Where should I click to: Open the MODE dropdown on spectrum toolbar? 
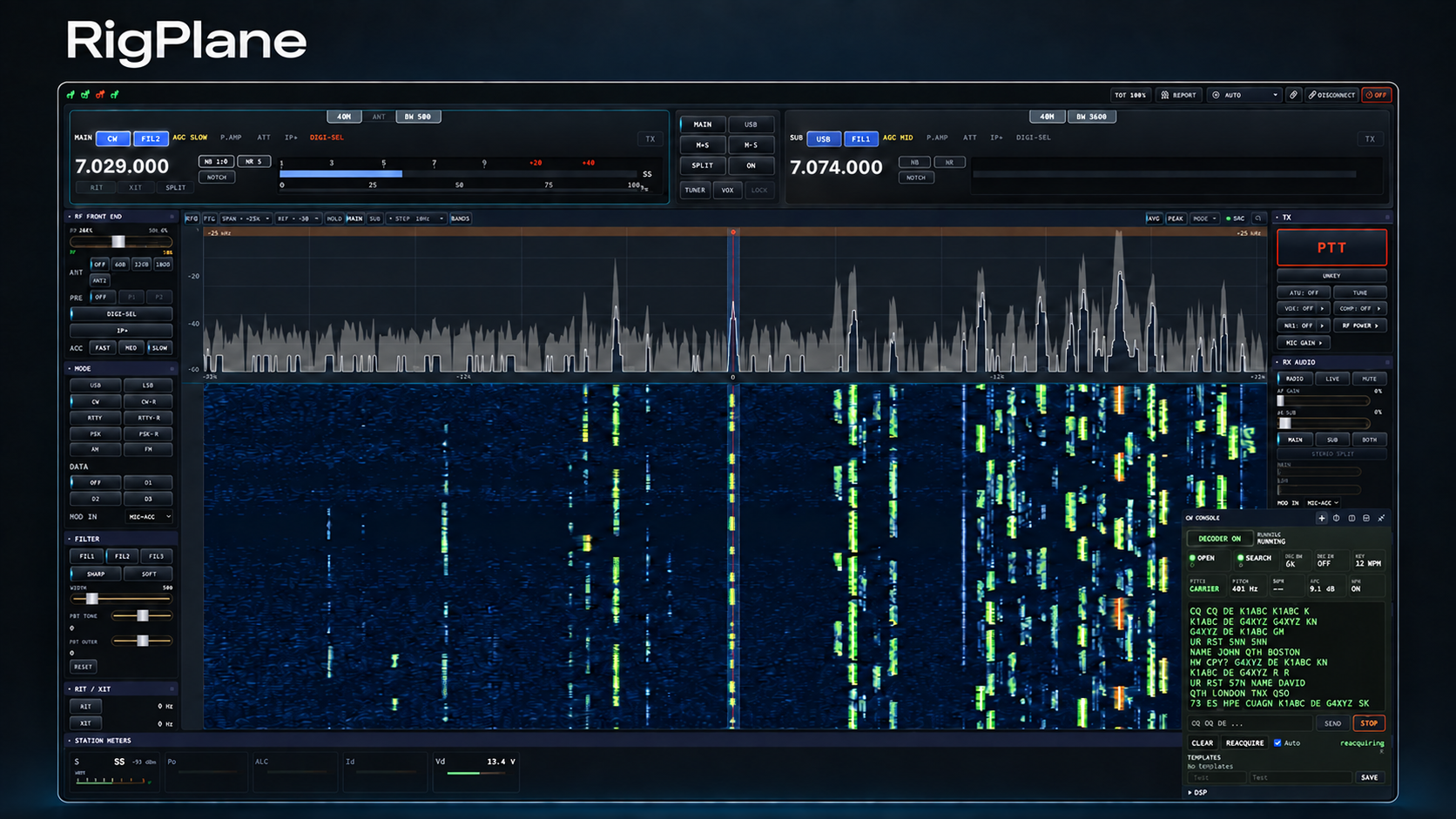(1204, 218)
